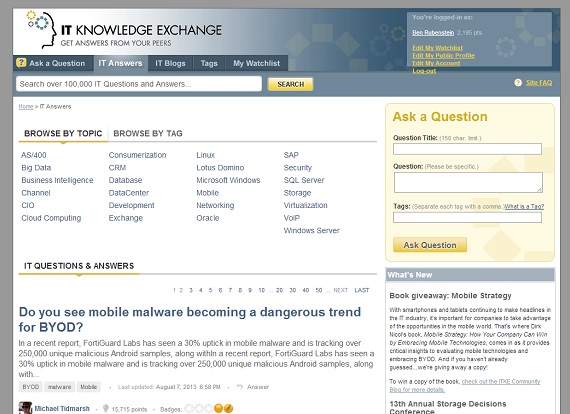Select the Browse by Tag tab
Image resolution: width=570 pixels, height=414 pixels.
tap(148, 133)
